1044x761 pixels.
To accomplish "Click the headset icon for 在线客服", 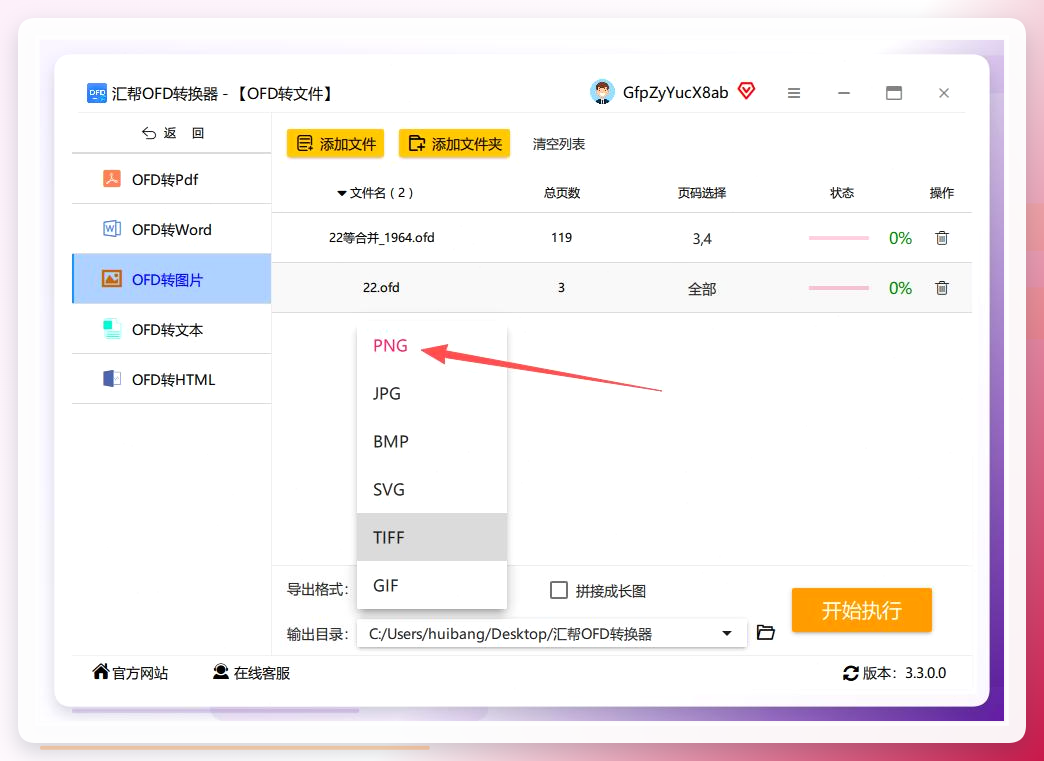I will point(220,672).
